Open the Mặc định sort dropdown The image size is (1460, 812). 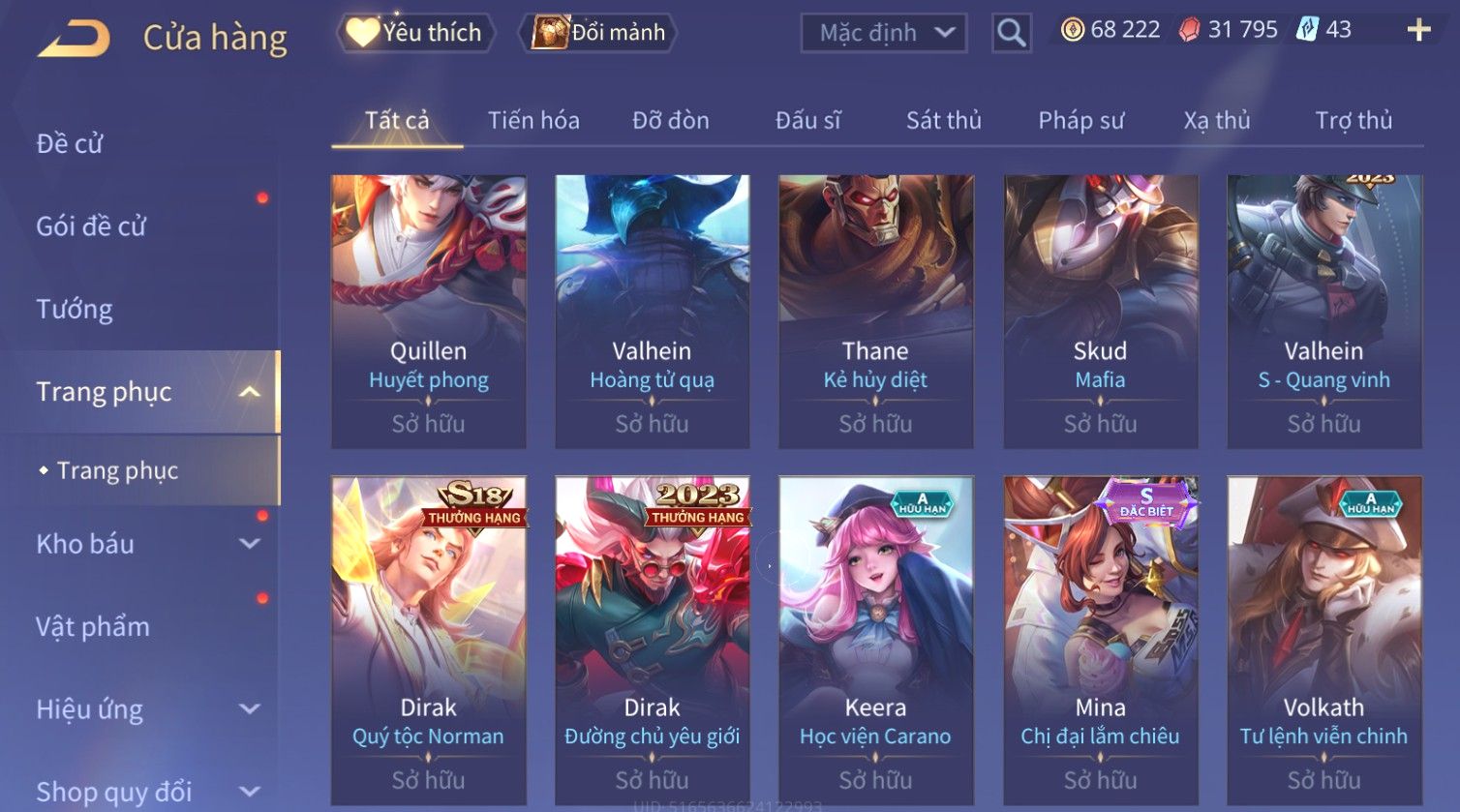point(884,33)
